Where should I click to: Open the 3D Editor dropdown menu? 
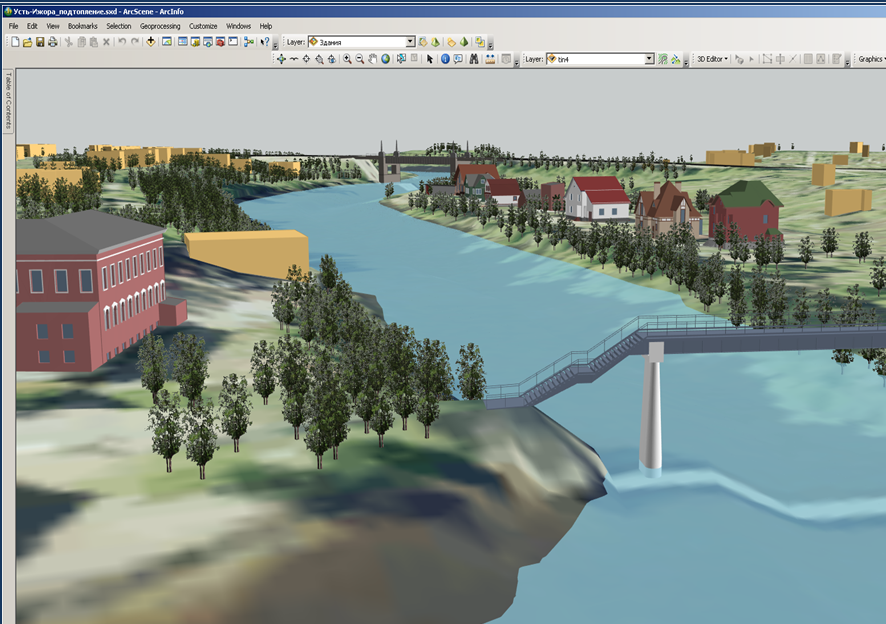(x=712, y=59)
